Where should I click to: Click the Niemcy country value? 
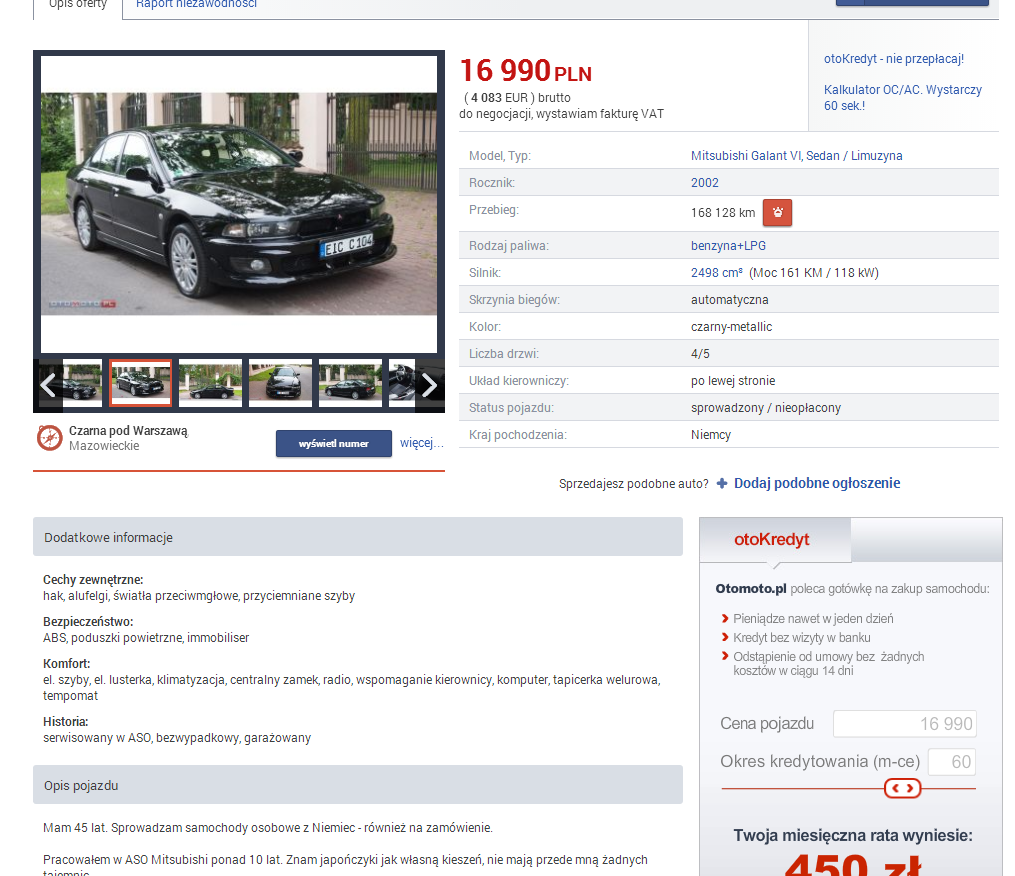(711, 435)
